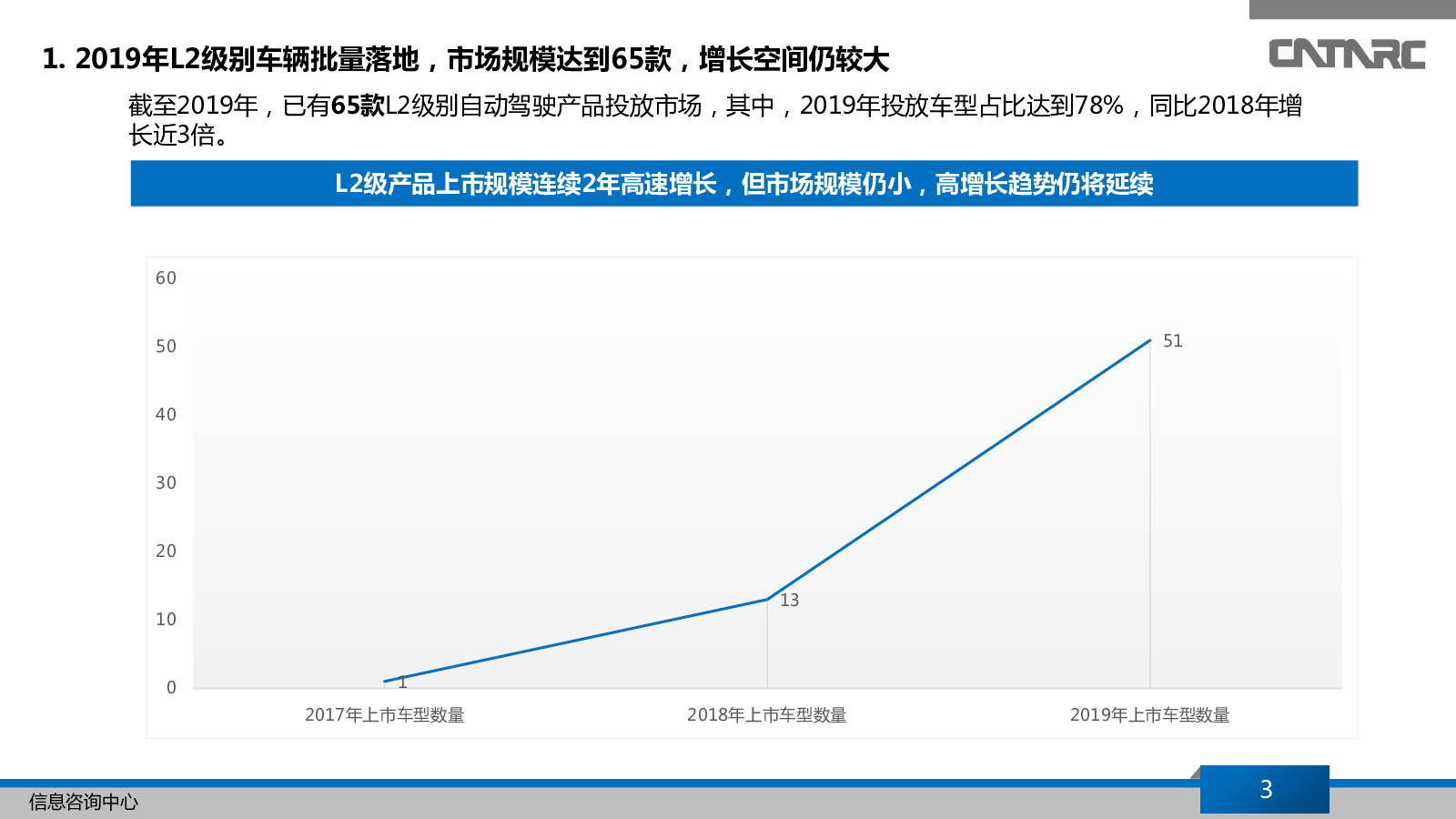Click the 51 data label
The width and height of the screenshot is (1456, 819).
1173,341
